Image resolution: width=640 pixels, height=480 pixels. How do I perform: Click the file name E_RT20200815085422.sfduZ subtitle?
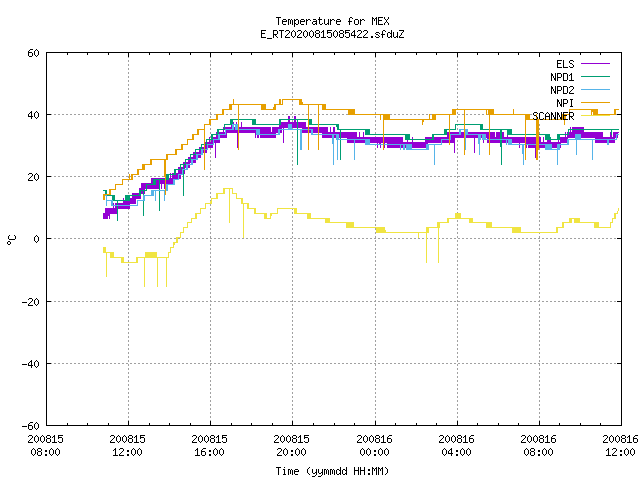click(x=332, y=34)
